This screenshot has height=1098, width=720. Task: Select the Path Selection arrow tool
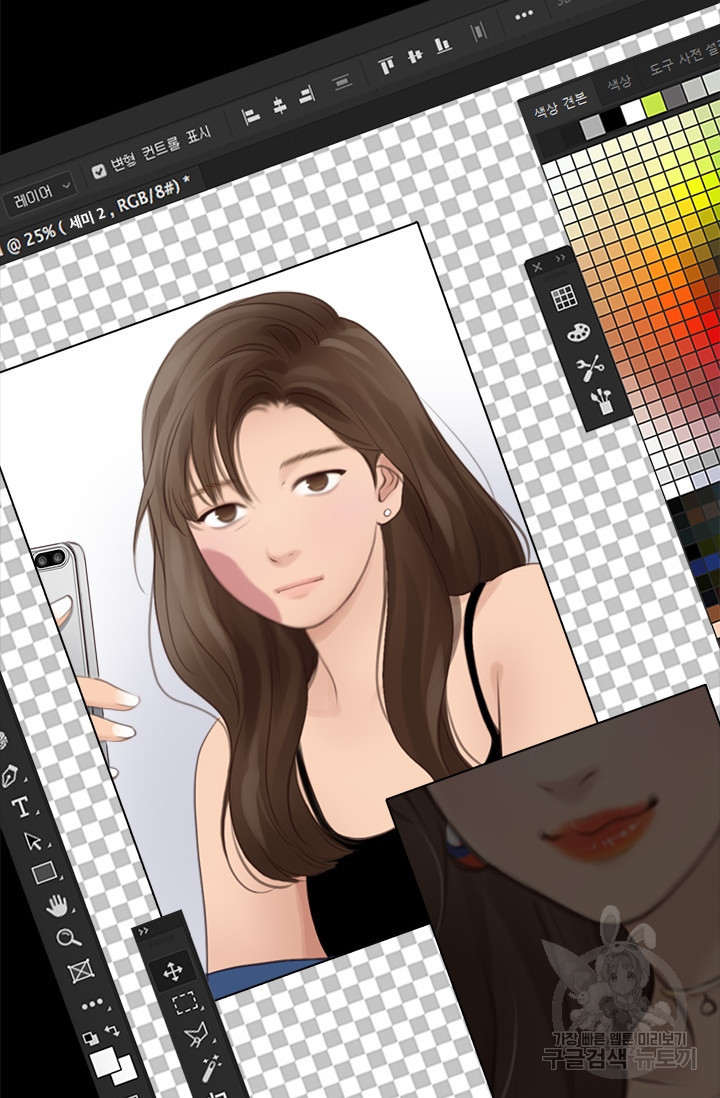point(33,840)
